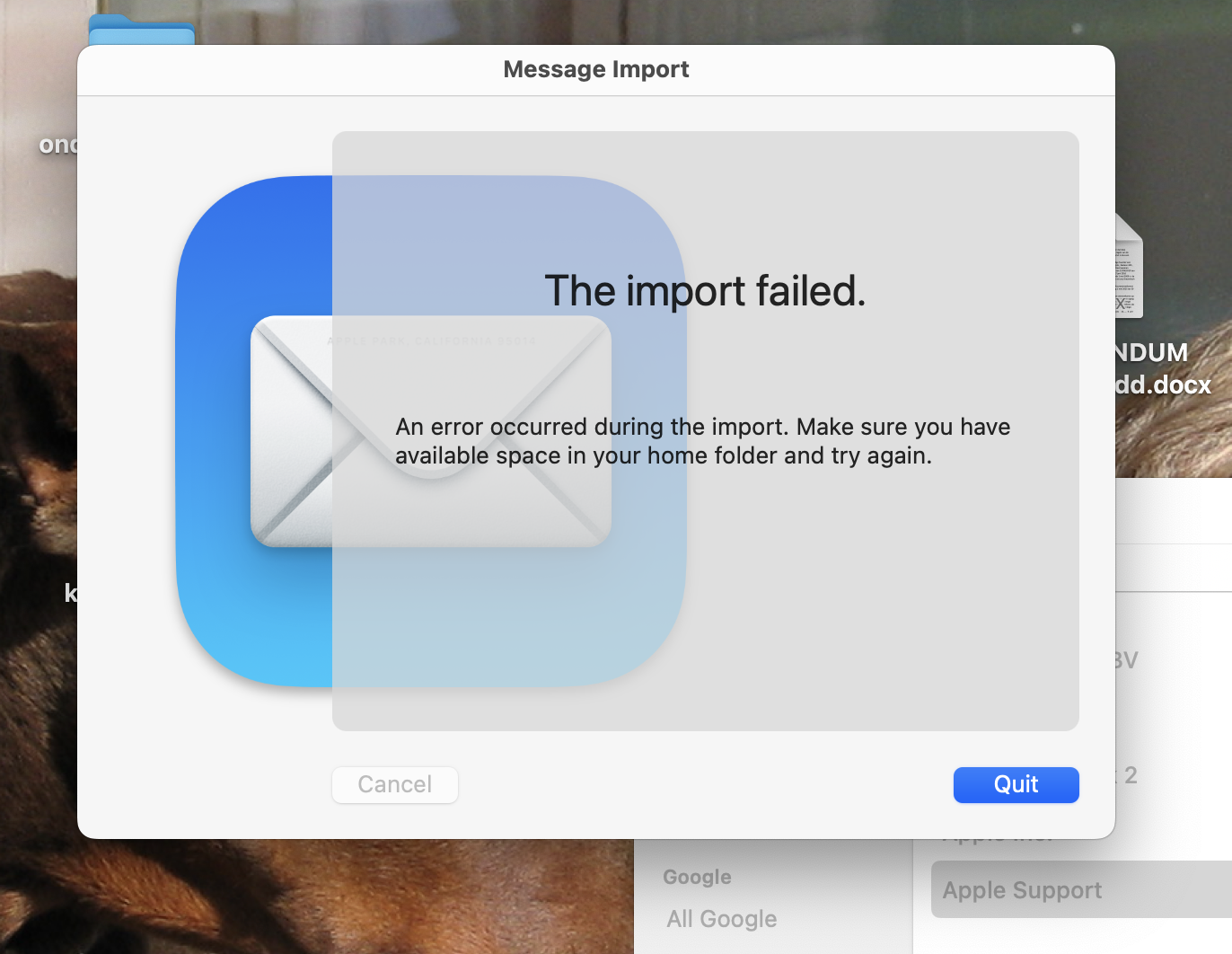1232x954 pixels.
Task: Select the Apple Support entry
Action: pyautogui.click(x=1022, y=889)
